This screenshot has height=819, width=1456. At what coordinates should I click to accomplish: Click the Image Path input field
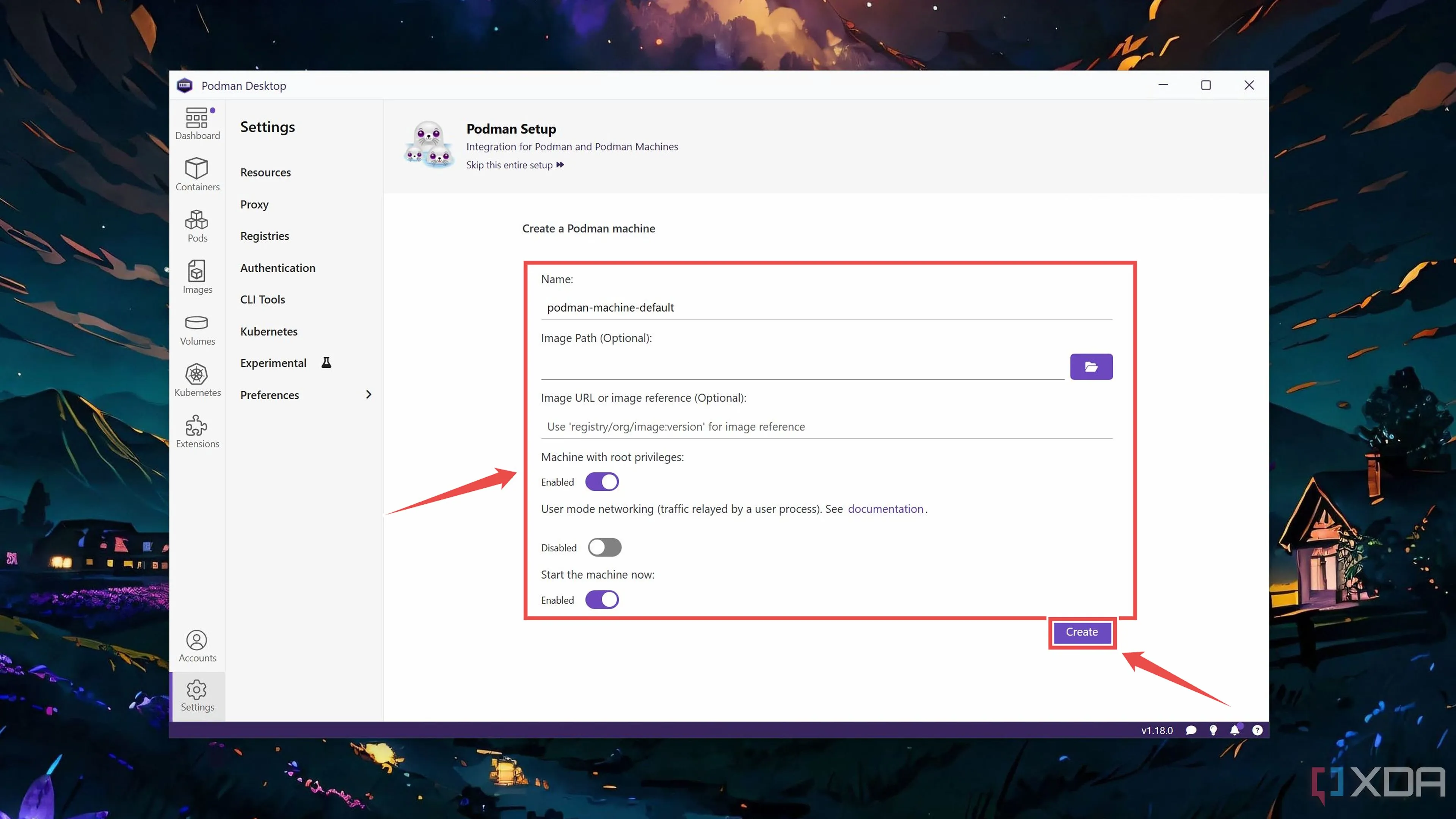(x=802, y=367)
